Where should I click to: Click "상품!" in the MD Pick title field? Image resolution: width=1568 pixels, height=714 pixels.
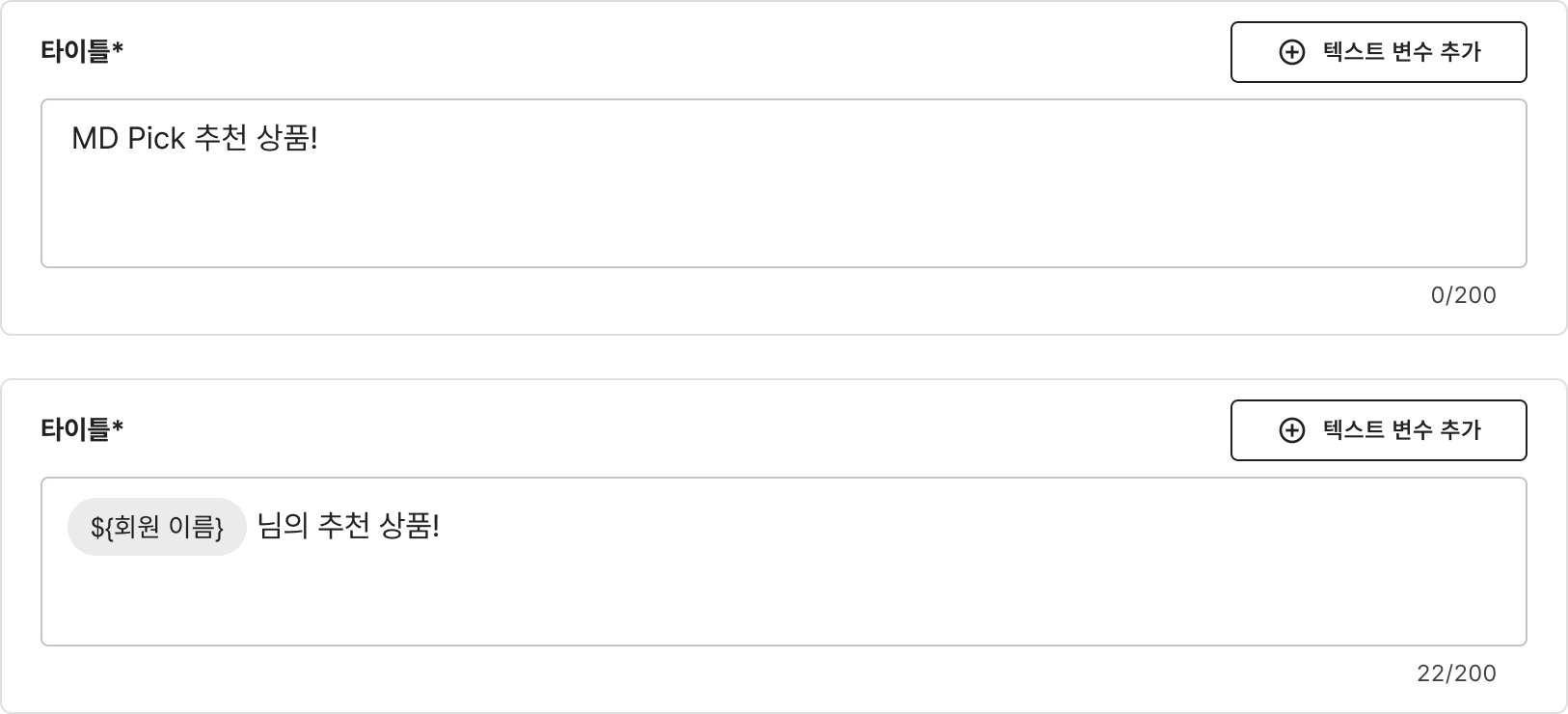click(x=287, y=139)
